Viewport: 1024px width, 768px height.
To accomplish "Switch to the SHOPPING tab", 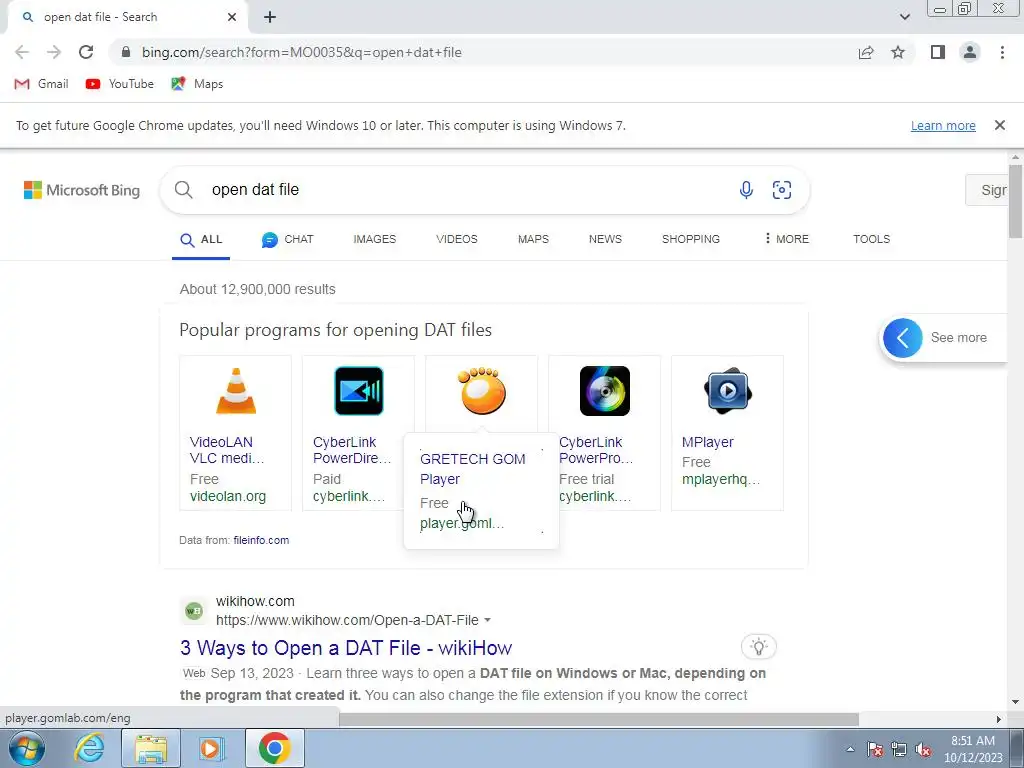I will [691, 240].
